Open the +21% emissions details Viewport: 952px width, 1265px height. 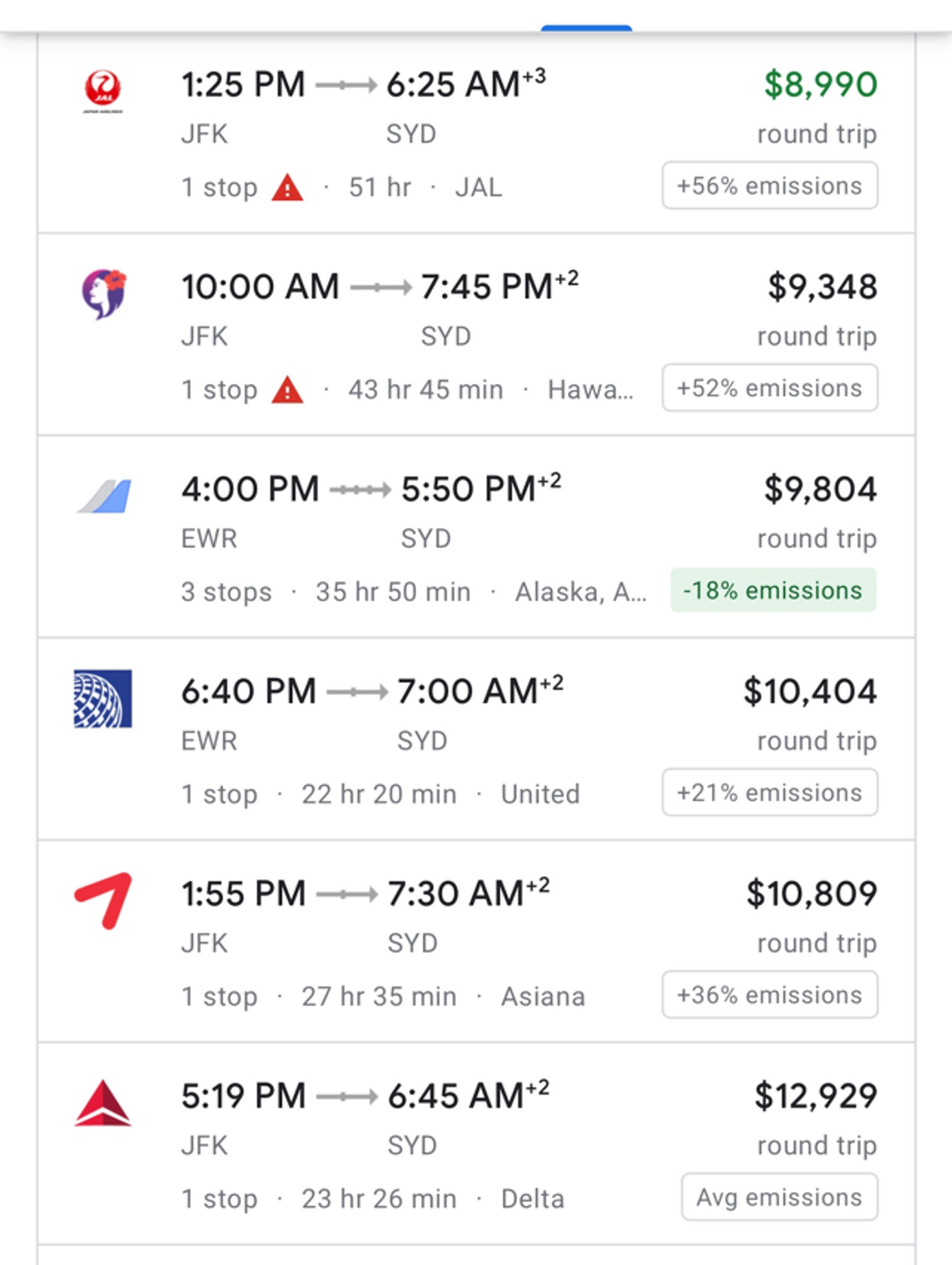[770, 792]
